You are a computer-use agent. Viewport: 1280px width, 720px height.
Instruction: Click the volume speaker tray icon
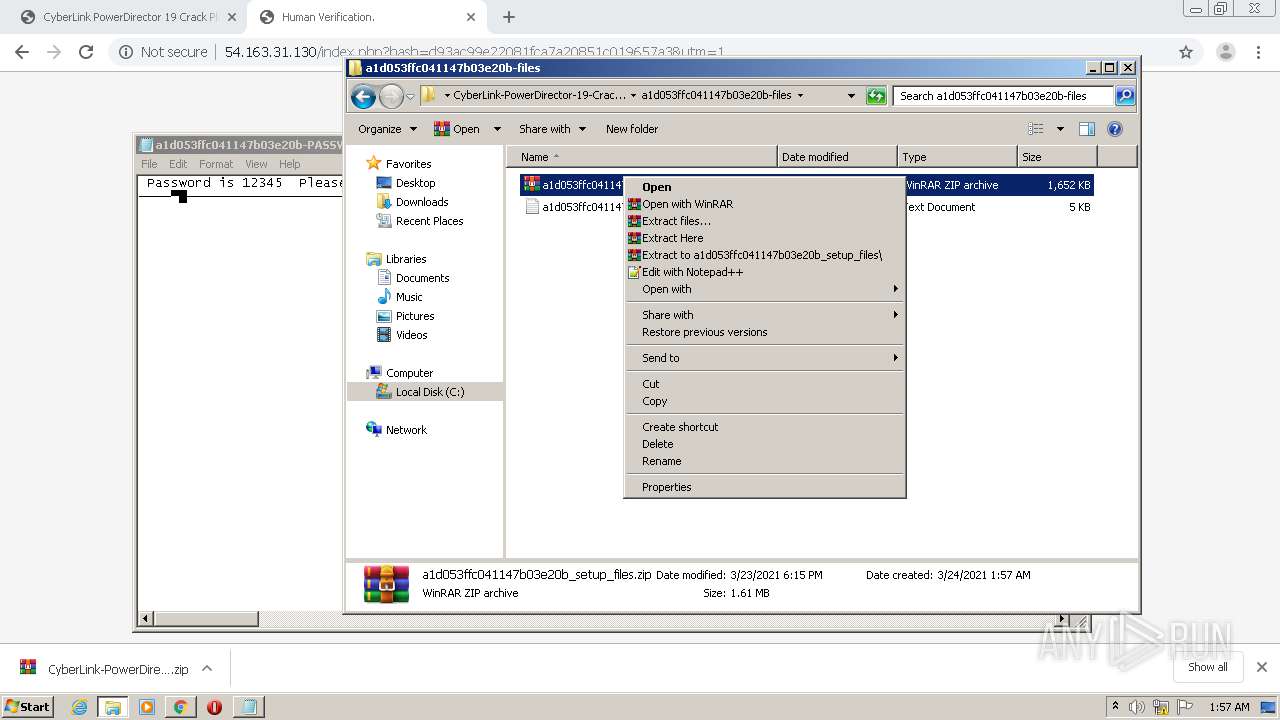1137,707
